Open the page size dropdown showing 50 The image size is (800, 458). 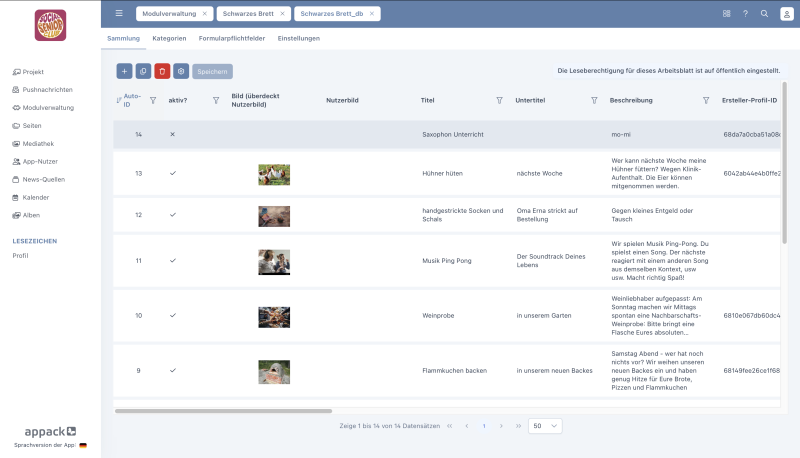pyautogui.click(x=545, y=425)
